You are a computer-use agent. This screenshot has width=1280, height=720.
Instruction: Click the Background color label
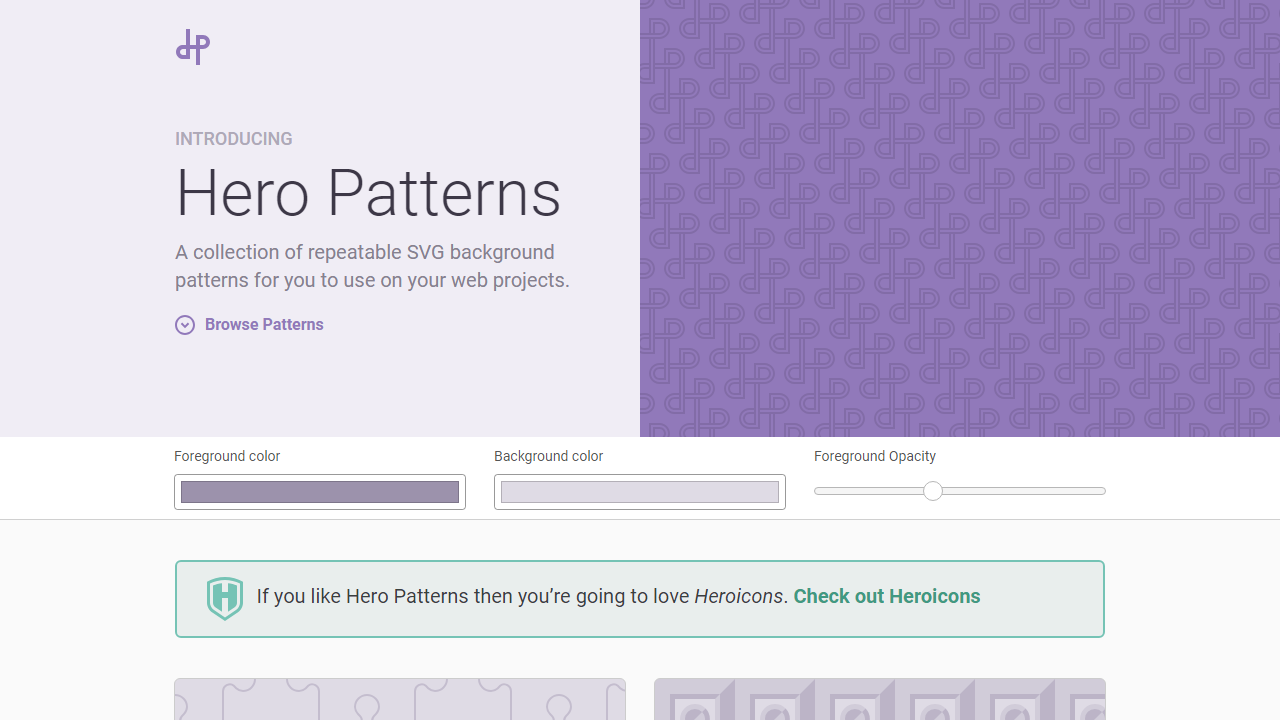pos(548,456)
